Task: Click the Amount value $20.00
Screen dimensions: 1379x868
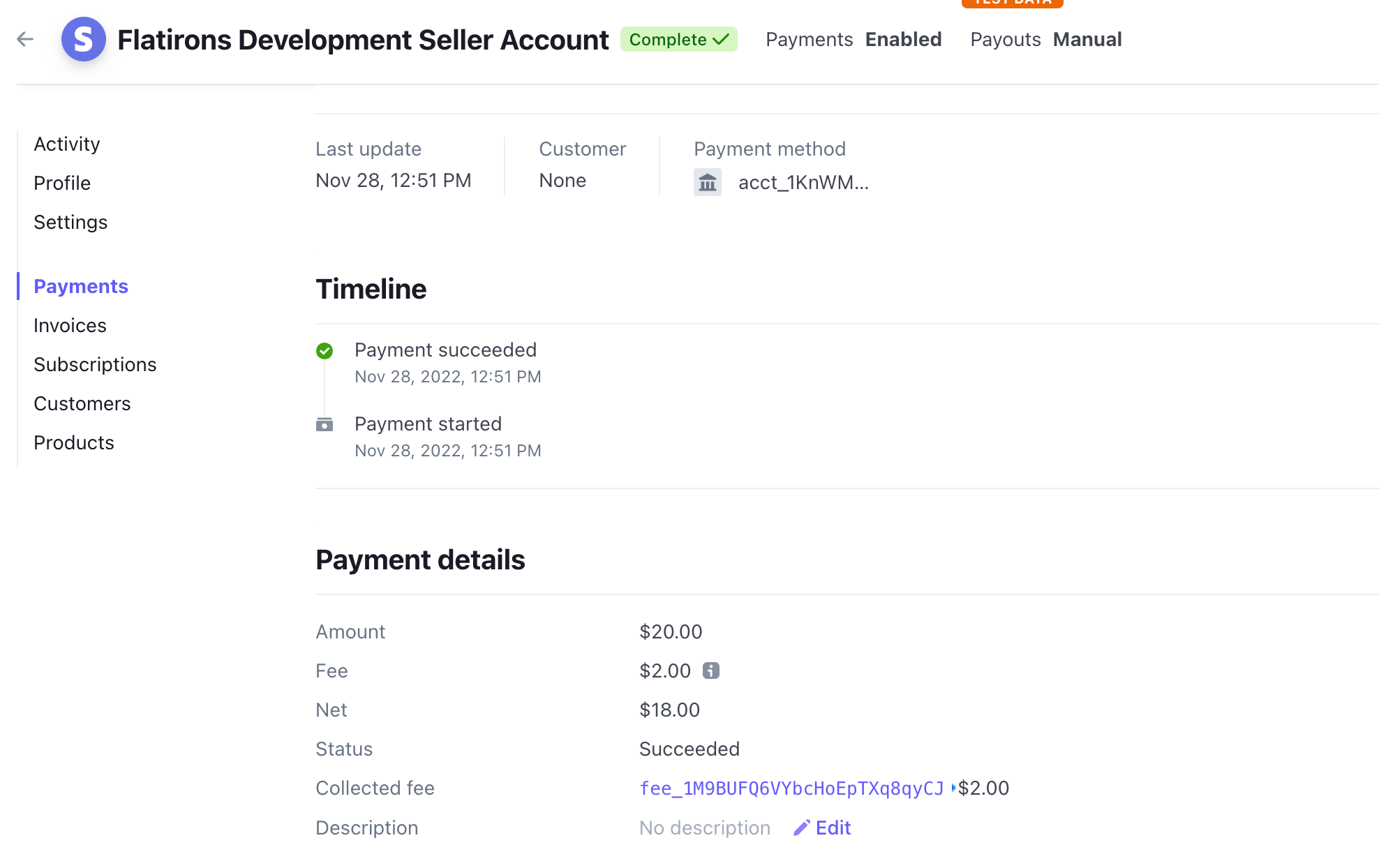Action: [671, 631]
